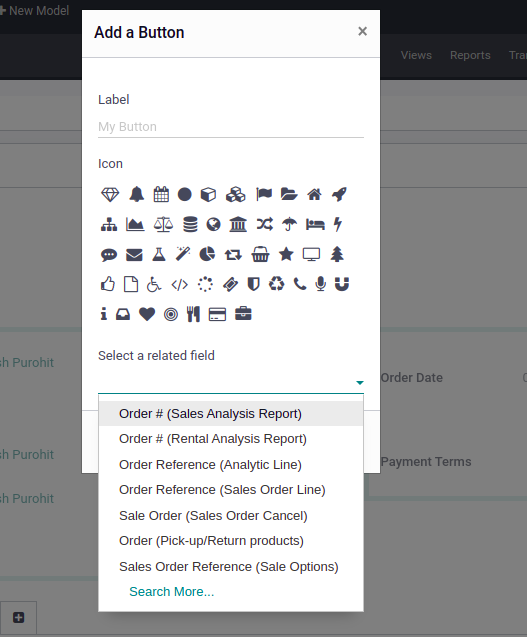Pick the credit card icon

217,314
